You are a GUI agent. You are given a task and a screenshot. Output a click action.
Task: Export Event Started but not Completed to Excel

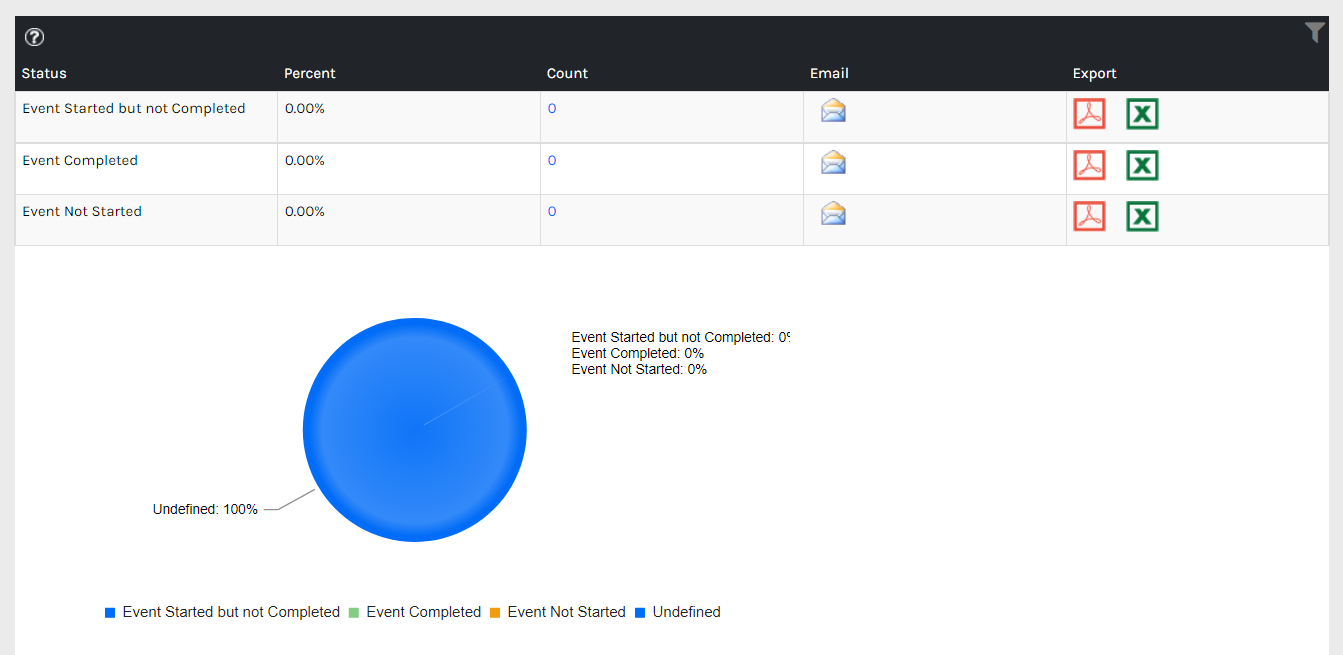1142,114
